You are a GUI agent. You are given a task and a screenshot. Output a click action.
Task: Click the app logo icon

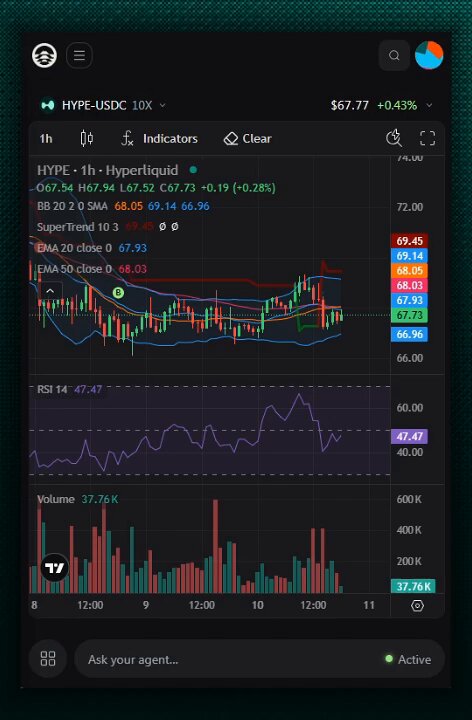pyautogui.click(x=45, y=56)
